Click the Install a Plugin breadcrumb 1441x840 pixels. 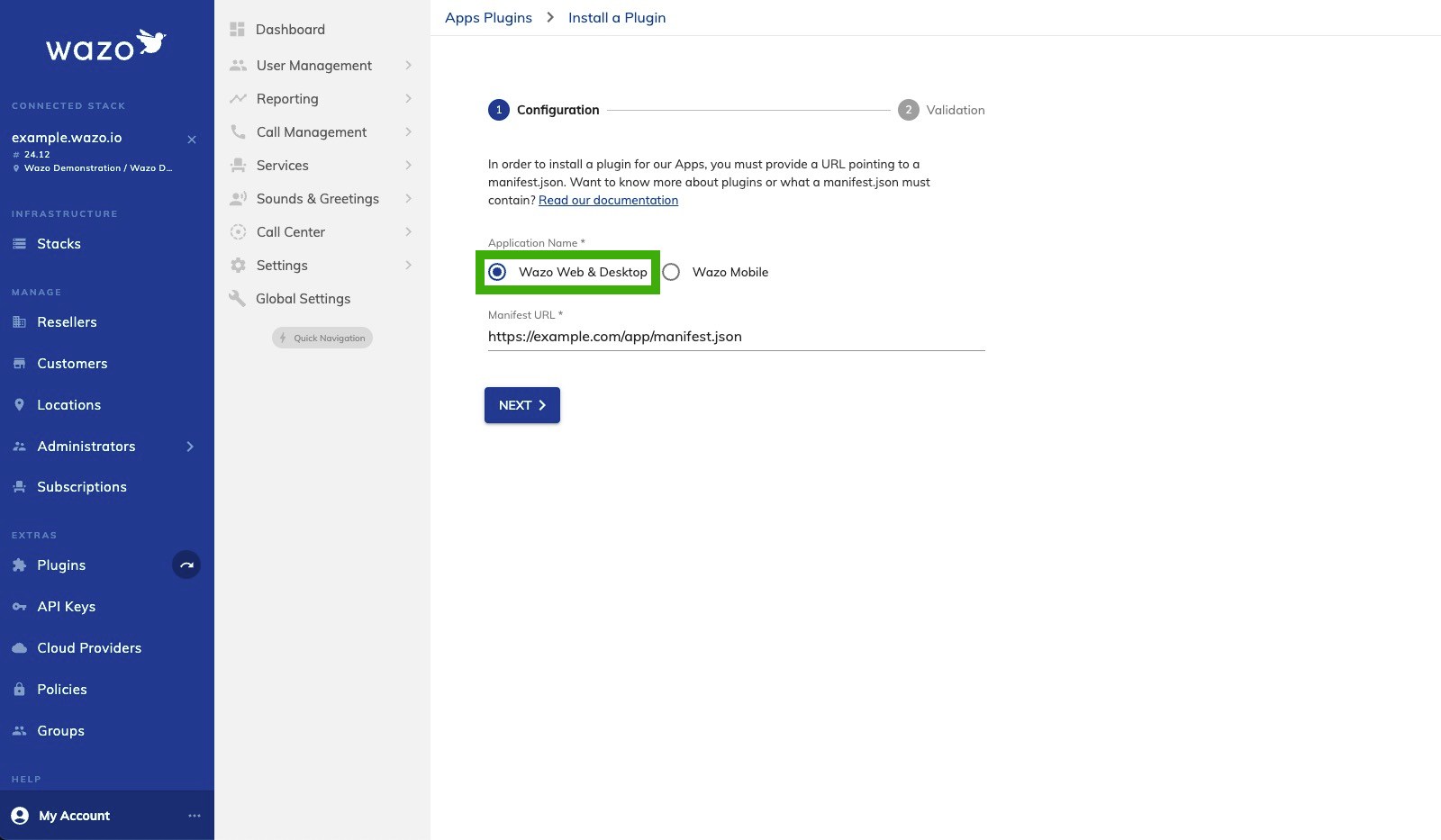point(617,18)
